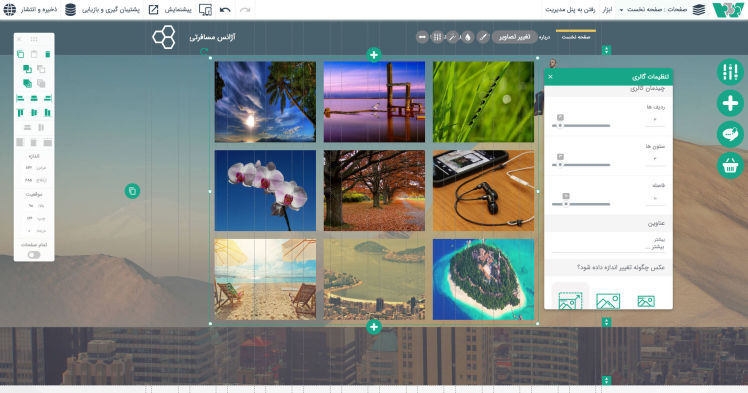Screen dimensions: 748x393
Task: Open the ابزار menu in the top bar
Action: [x=607, y=10]
